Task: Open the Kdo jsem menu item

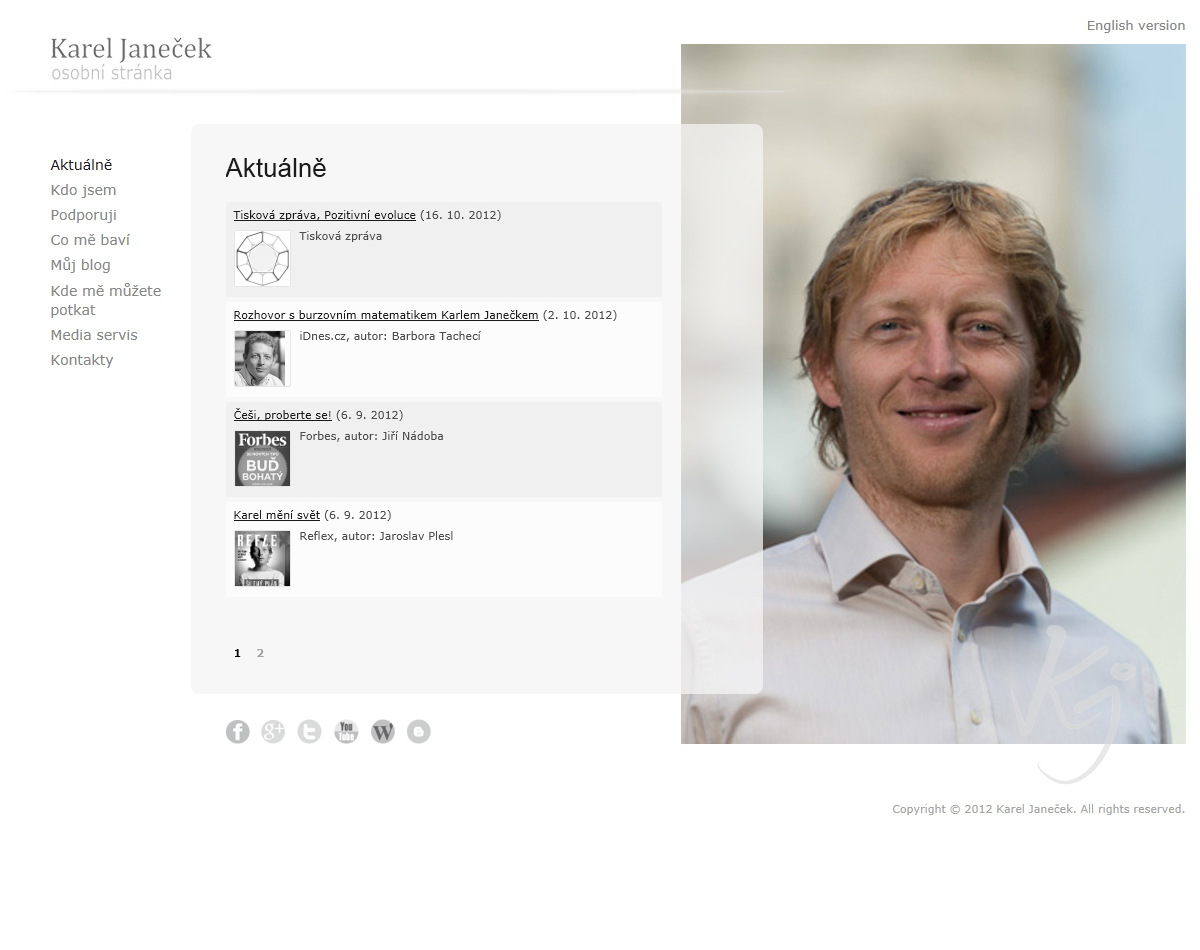Action: (x=84, y=190)
